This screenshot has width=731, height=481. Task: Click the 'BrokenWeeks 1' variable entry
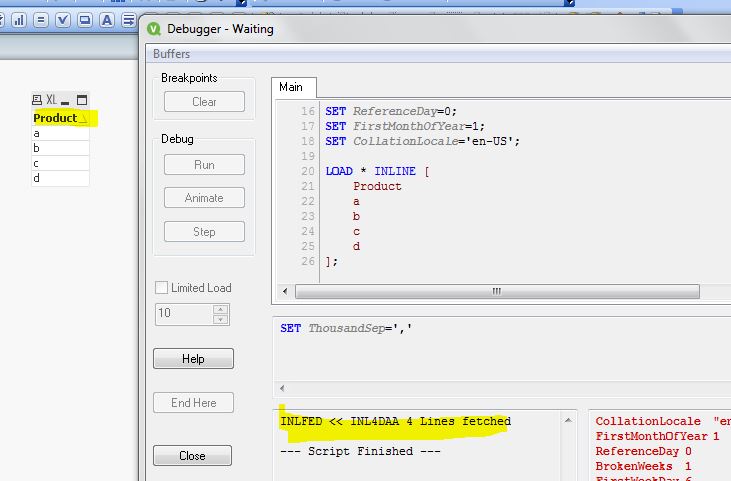pyautogui.click(x=643, y=466)
